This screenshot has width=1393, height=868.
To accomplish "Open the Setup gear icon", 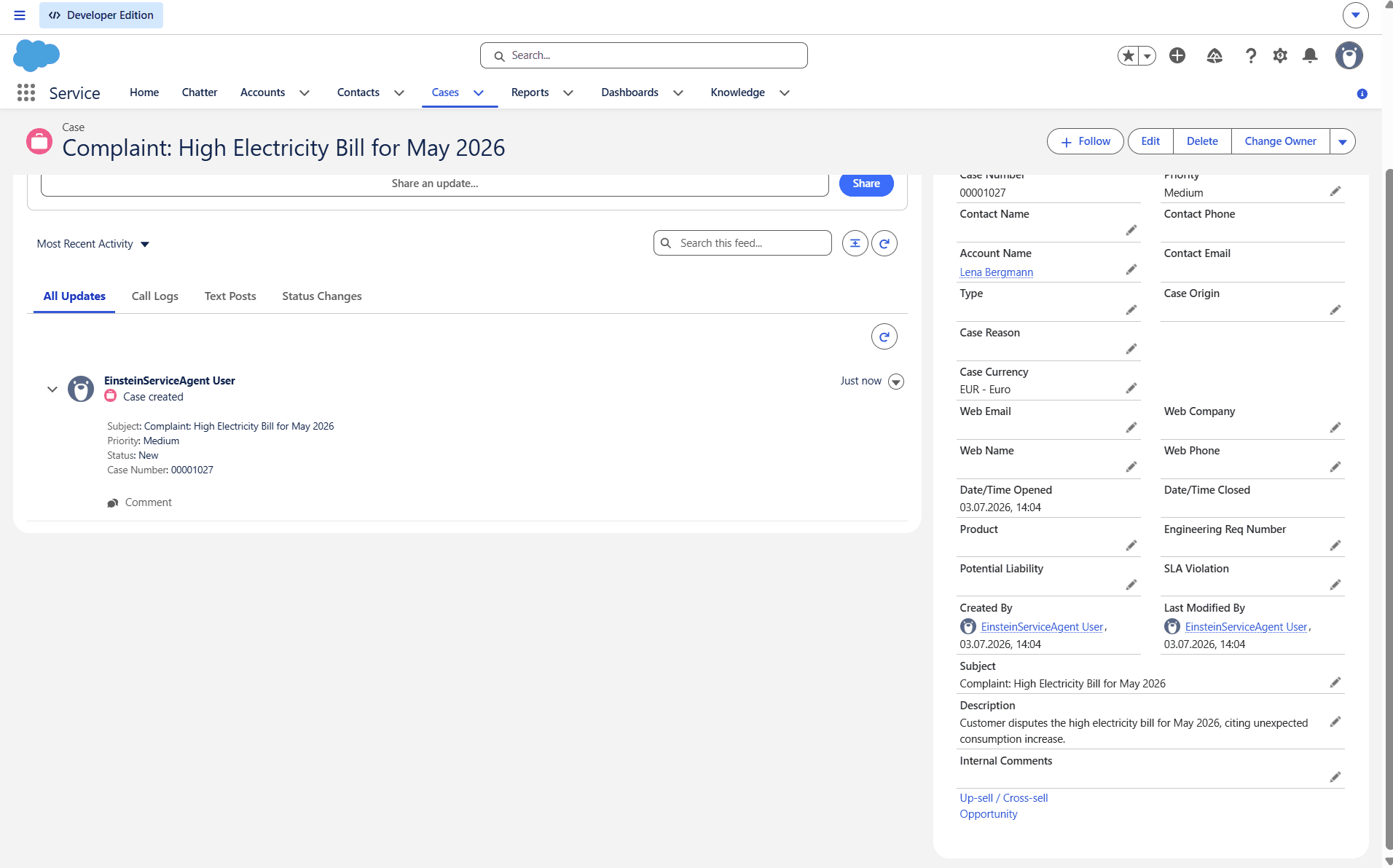I will click(x=1280, y=55).
